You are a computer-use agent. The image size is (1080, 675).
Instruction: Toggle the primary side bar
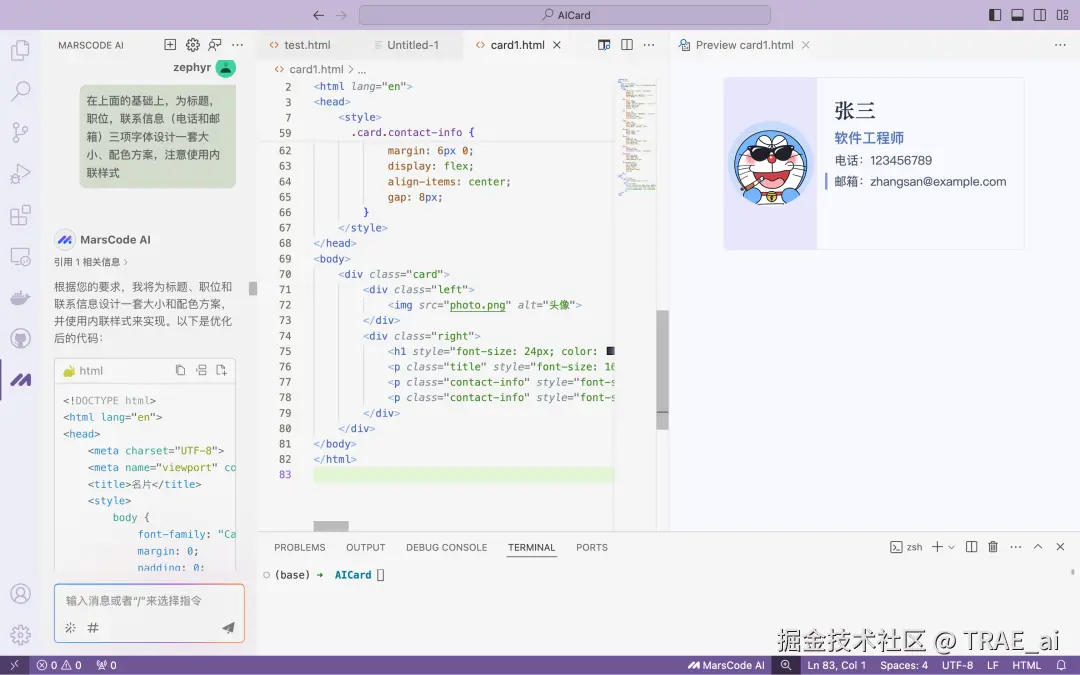pyautogui.click(x=995, y=15)
